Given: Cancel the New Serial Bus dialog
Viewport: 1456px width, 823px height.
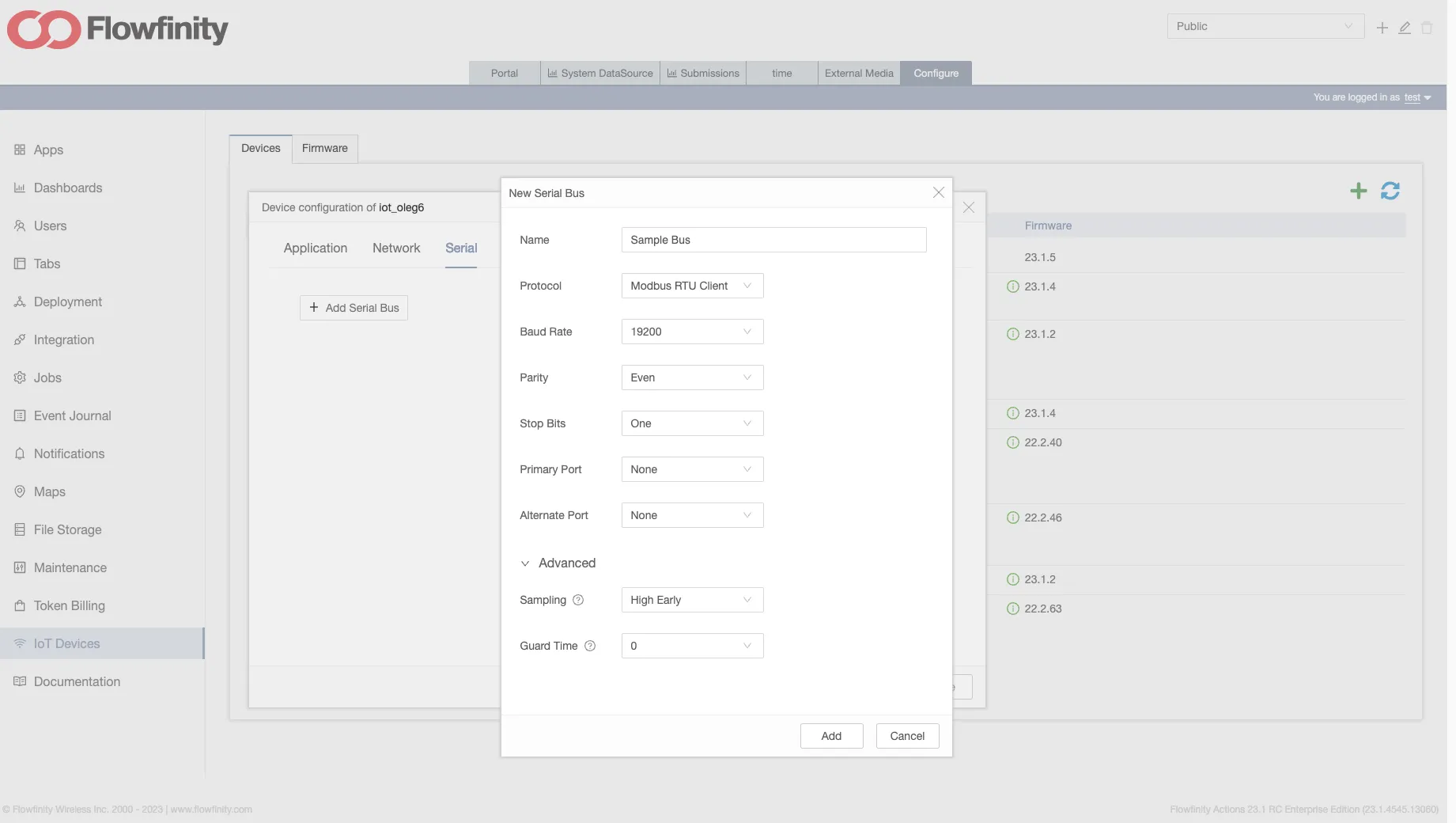Looking at the screenshot, I should pyautogui.click(x=907, y=736).
